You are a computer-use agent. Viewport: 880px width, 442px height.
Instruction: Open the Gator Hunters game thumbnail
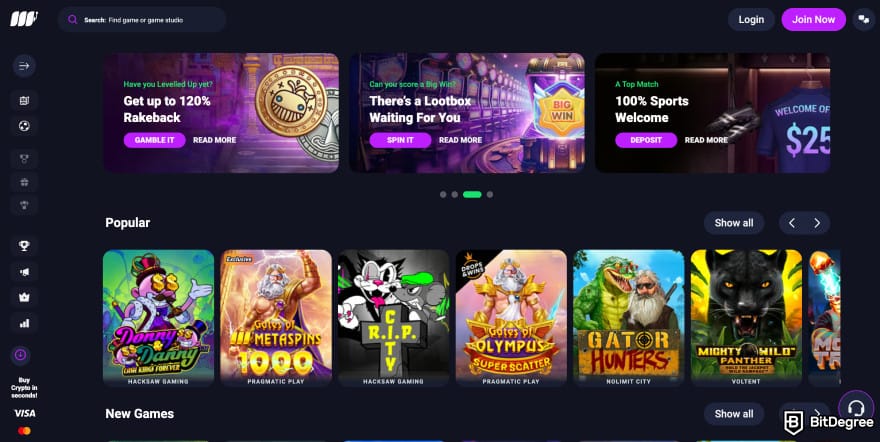click(x=629, y=318)
